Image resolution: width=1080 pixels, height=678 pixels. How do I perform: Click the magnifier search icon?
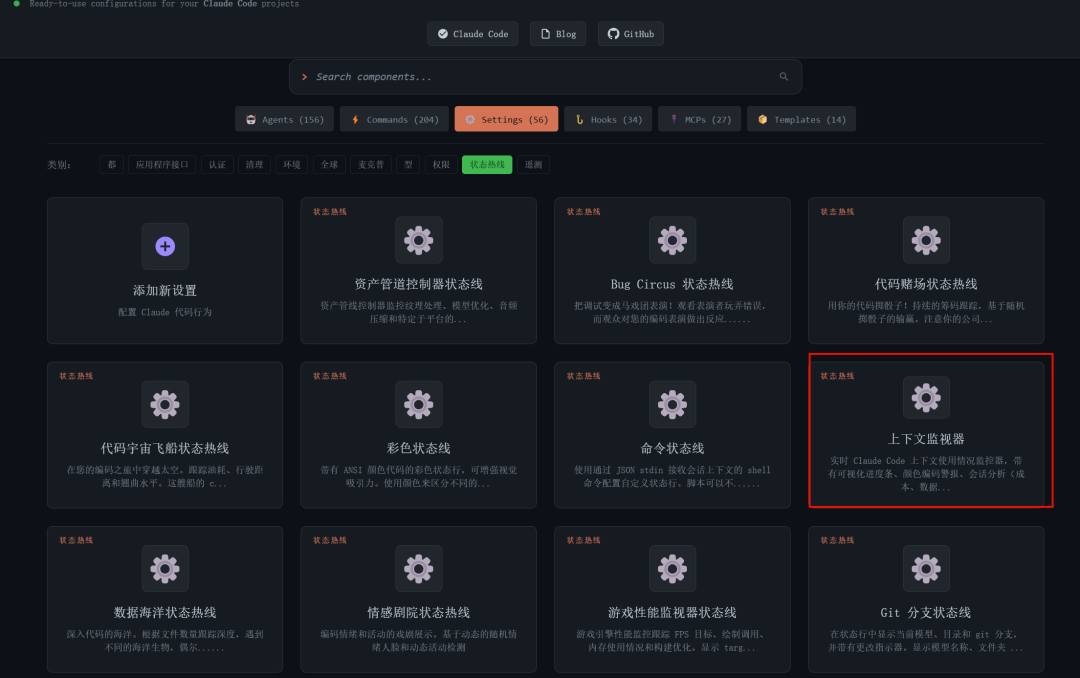pyautogui.click(x=783, y=76)
